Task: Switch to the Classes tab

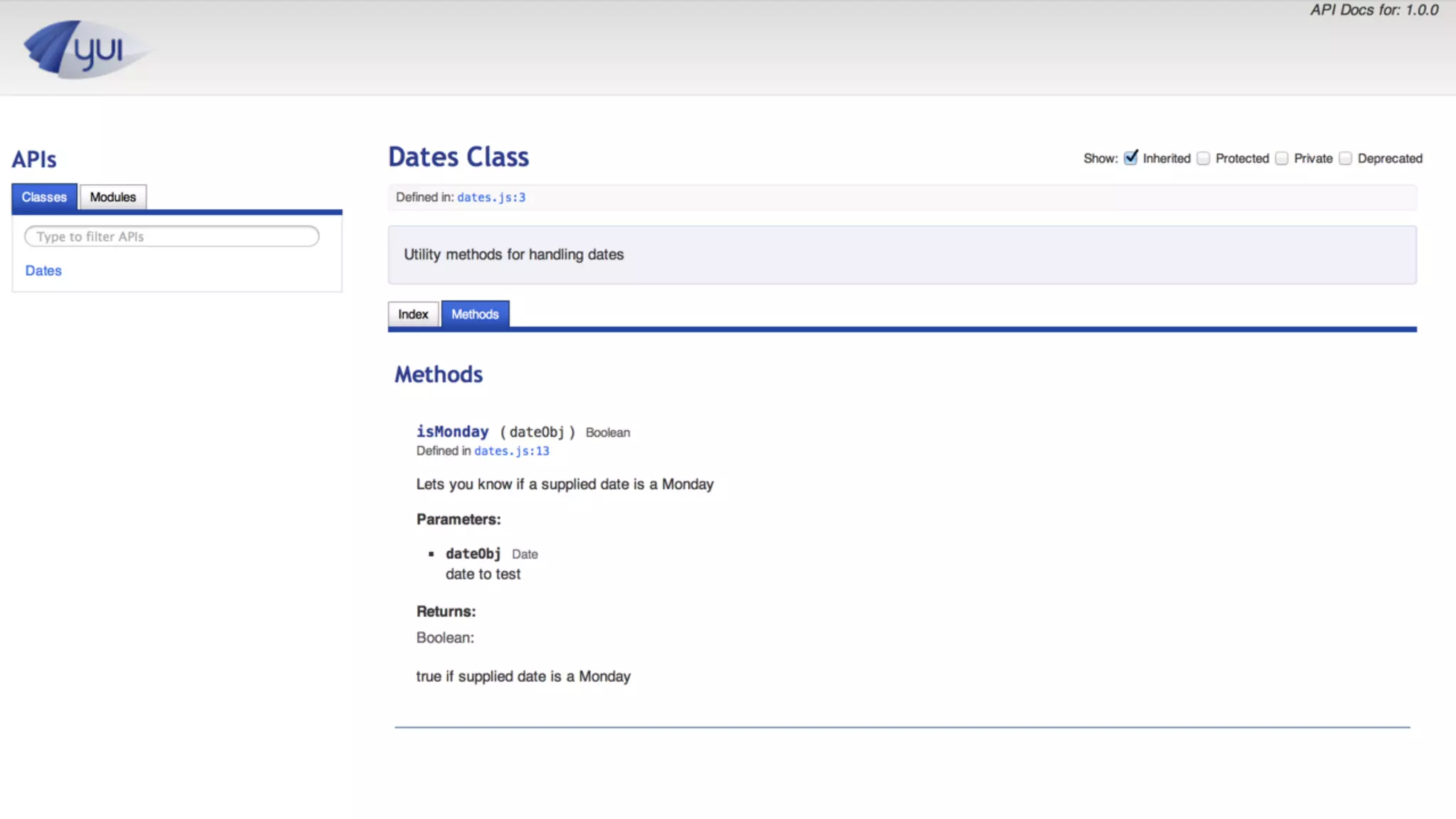Action: point(44,197)
